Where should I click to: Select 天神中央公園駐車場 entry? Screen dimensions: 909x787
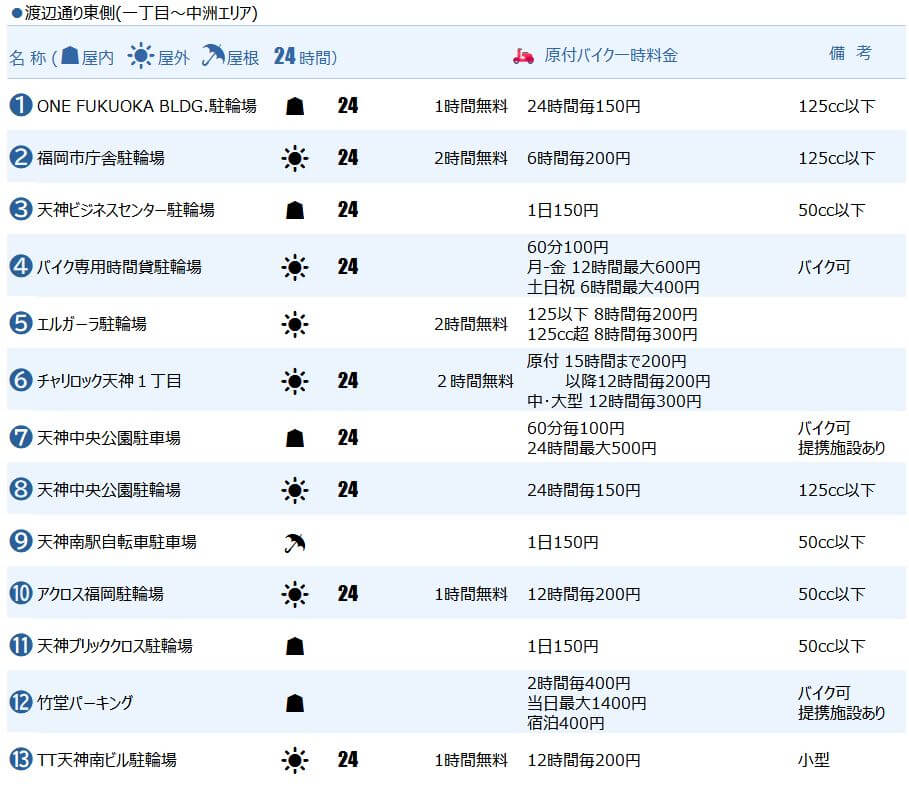pyautogui.click(x=109, y=438)
